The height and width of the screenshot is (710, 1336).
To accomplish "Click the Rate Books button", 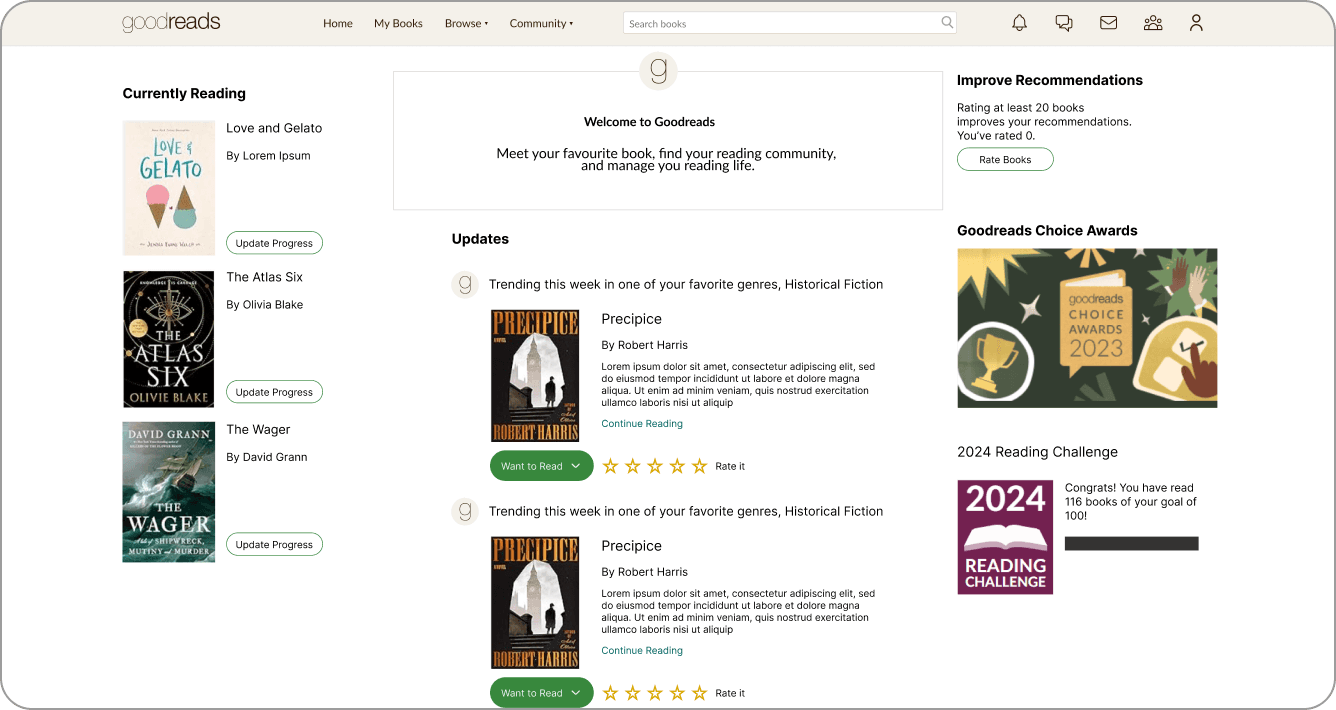I will tap(1005, 159).
